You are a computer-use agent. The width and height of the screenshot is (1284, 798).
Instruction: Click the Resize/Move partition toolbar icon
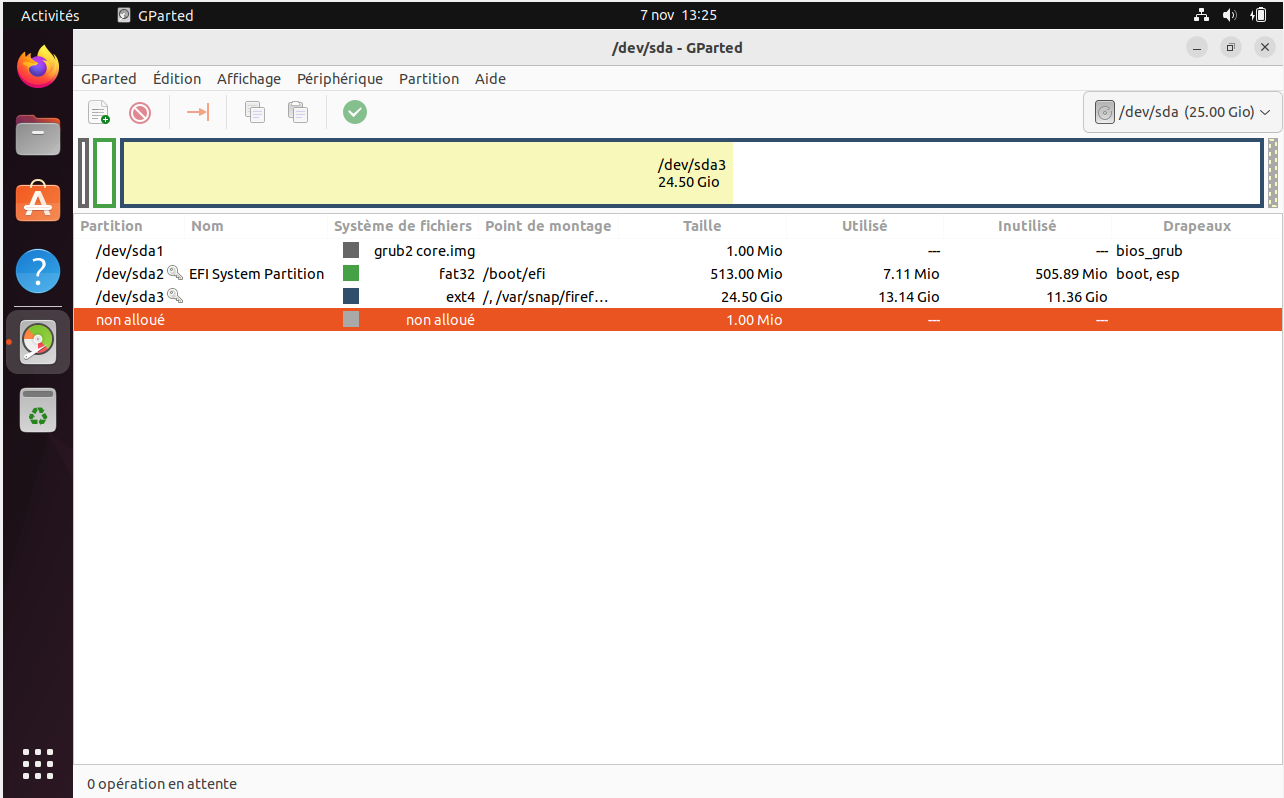[198, 112]
